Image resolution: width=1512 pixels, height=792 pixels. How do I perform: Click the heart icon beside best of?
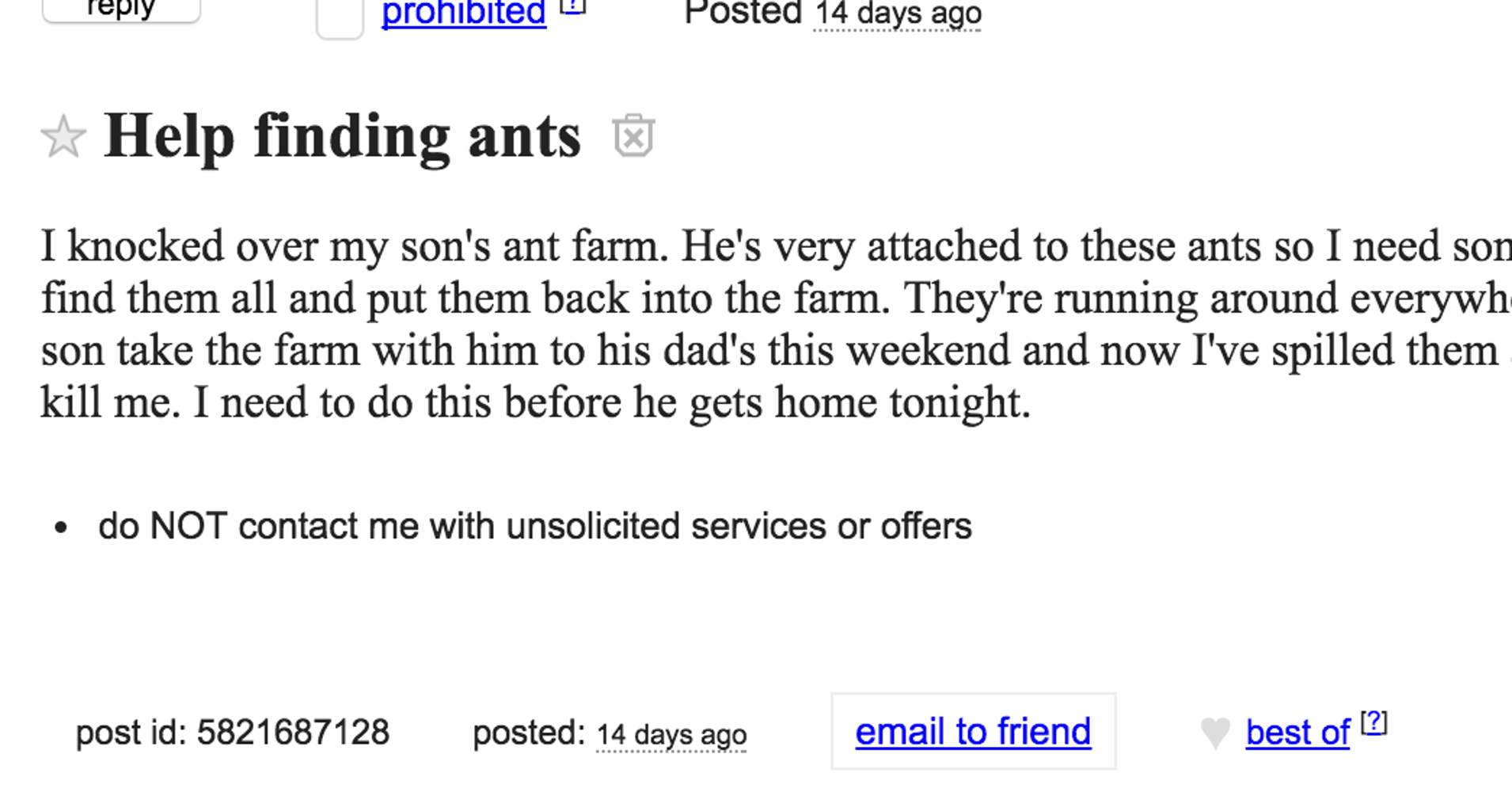(1215, 733)
